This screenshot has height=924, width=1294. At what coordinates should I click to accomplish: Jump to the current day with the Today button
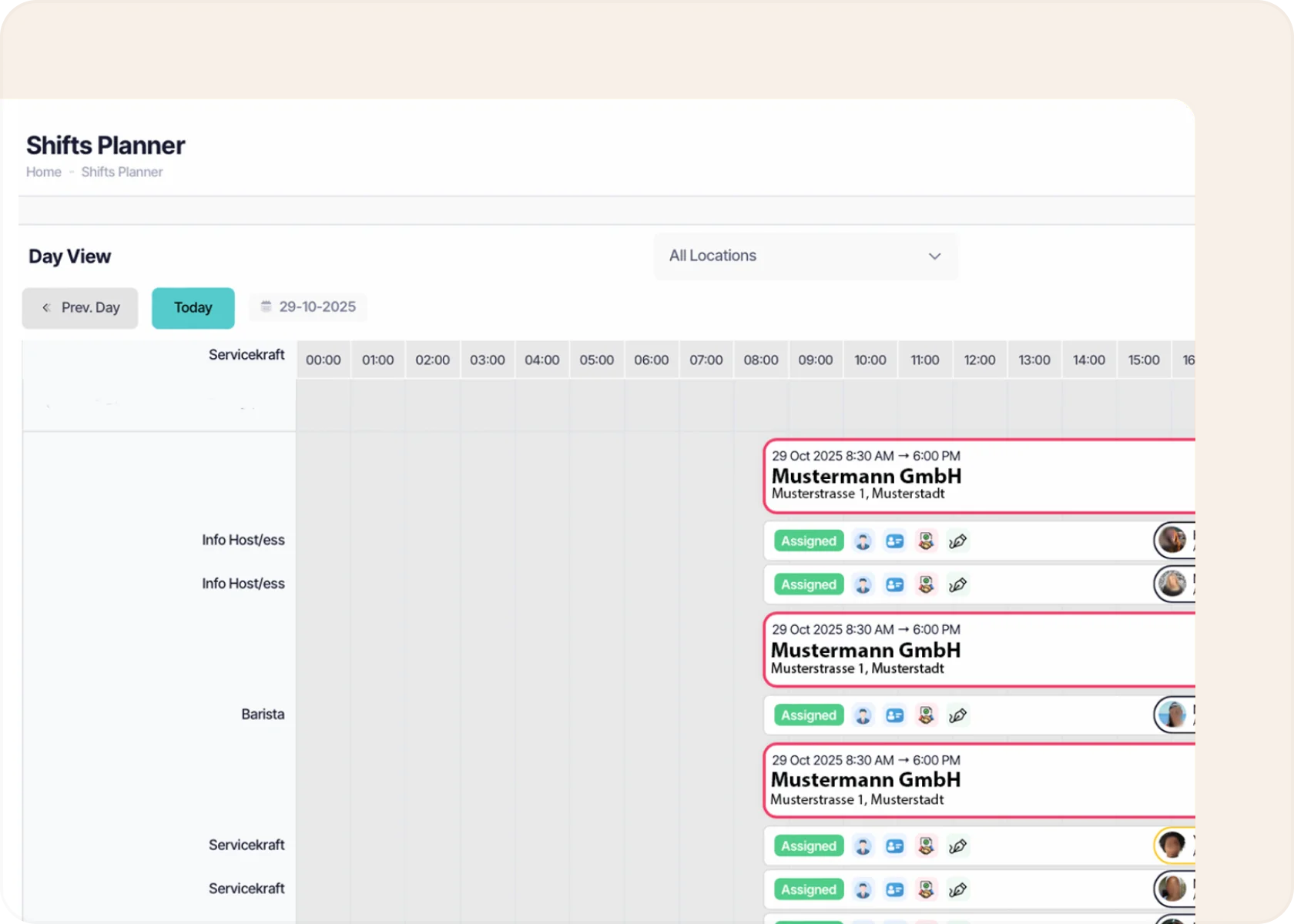pos(193,308)
